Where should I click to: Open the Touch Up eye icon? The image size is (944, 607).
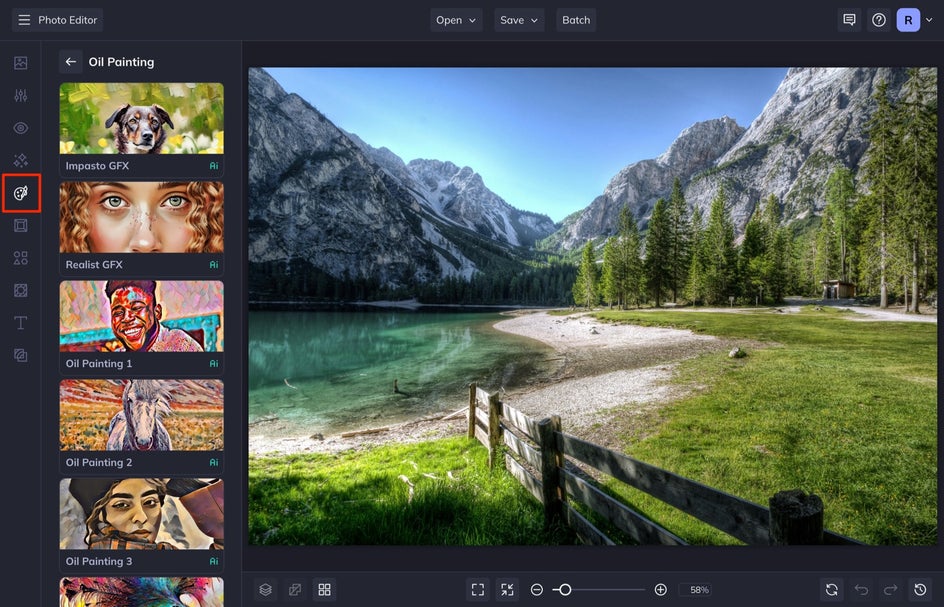point(20,128)
